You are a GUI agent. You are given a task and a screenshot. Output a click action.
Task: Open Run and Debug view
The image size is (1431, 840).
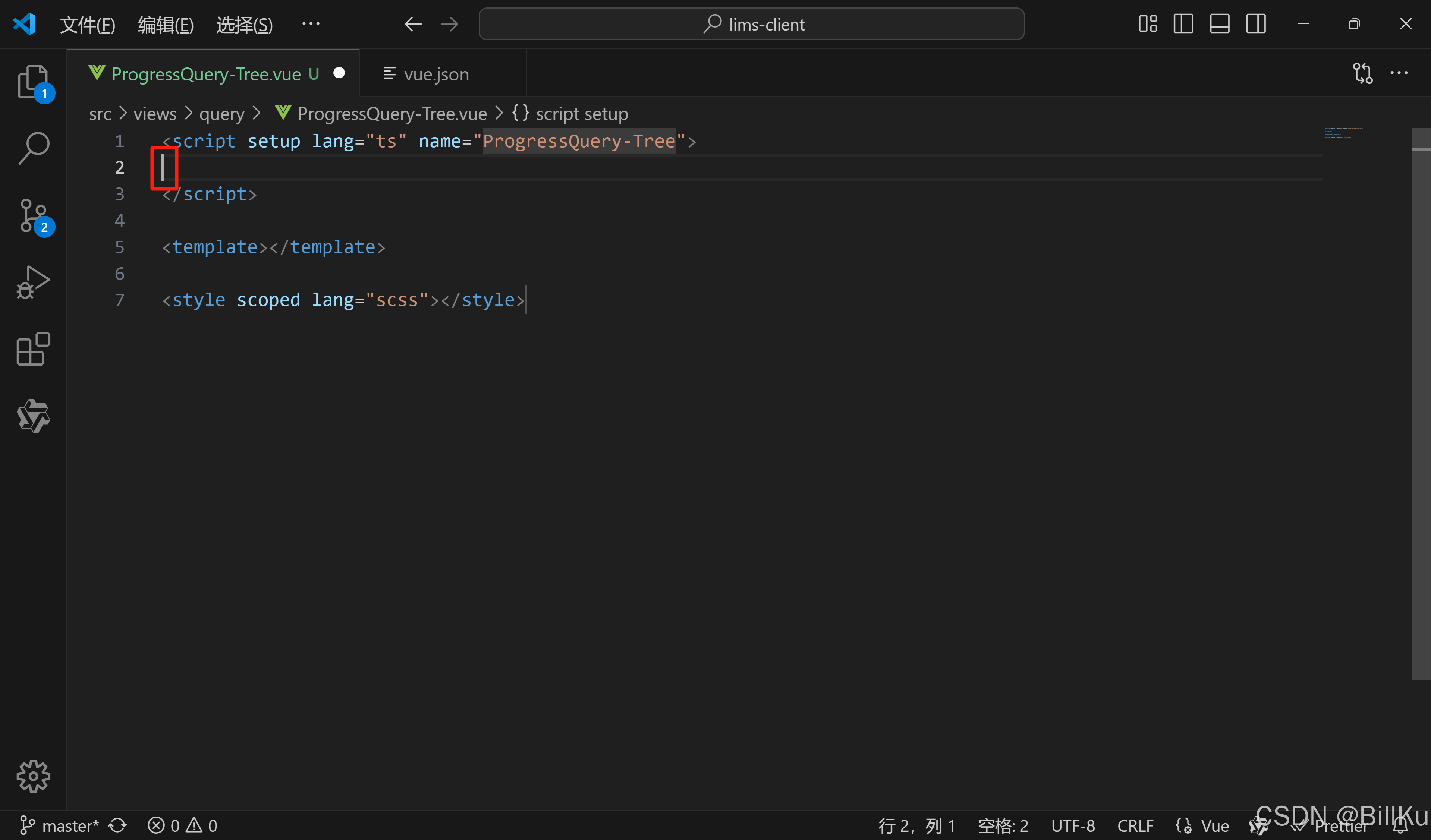[x=33, y=282]
